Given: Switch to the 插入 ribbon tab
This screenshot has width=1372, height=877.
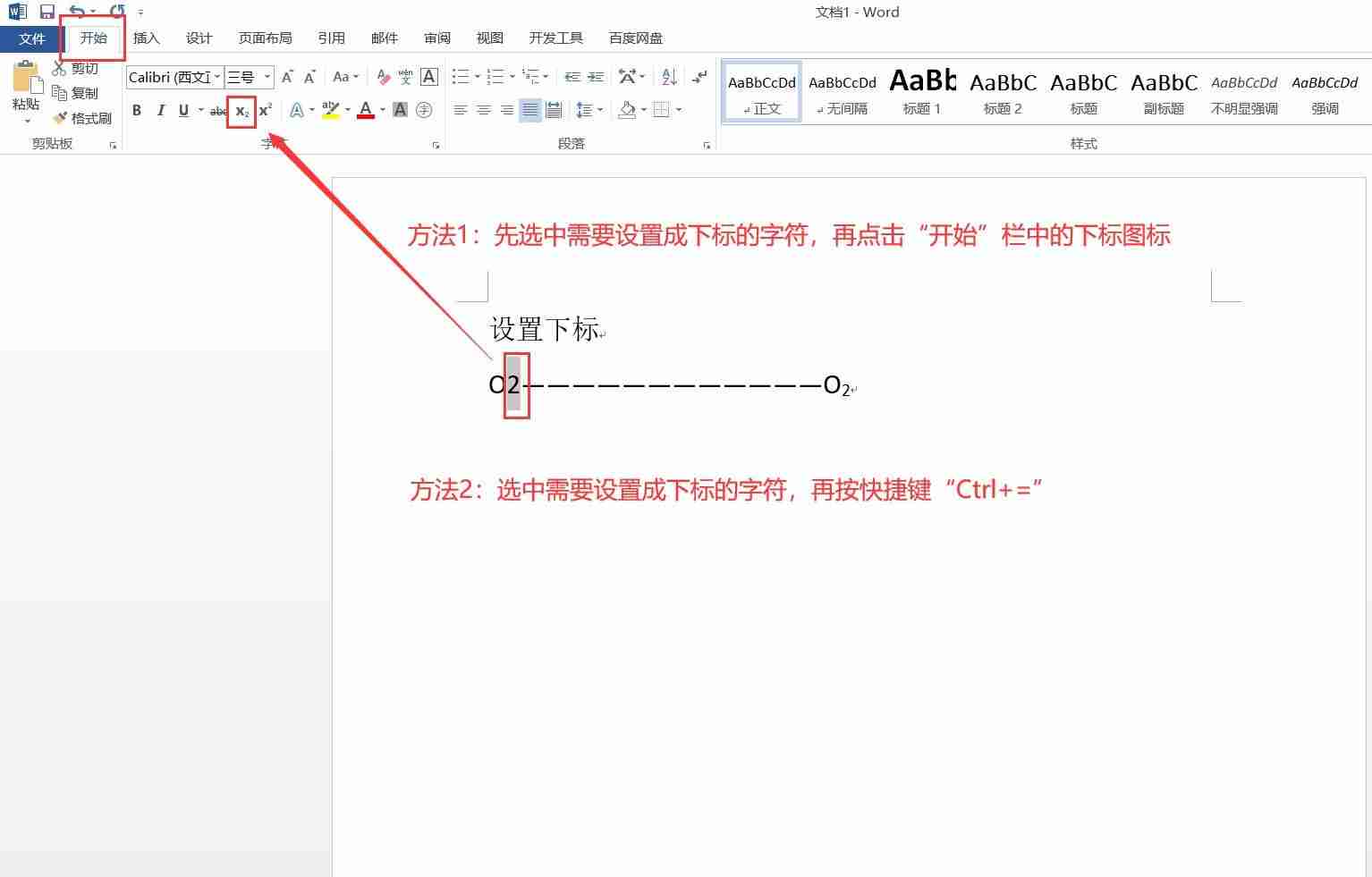Looking at the screenshot, I should [146, 38].
